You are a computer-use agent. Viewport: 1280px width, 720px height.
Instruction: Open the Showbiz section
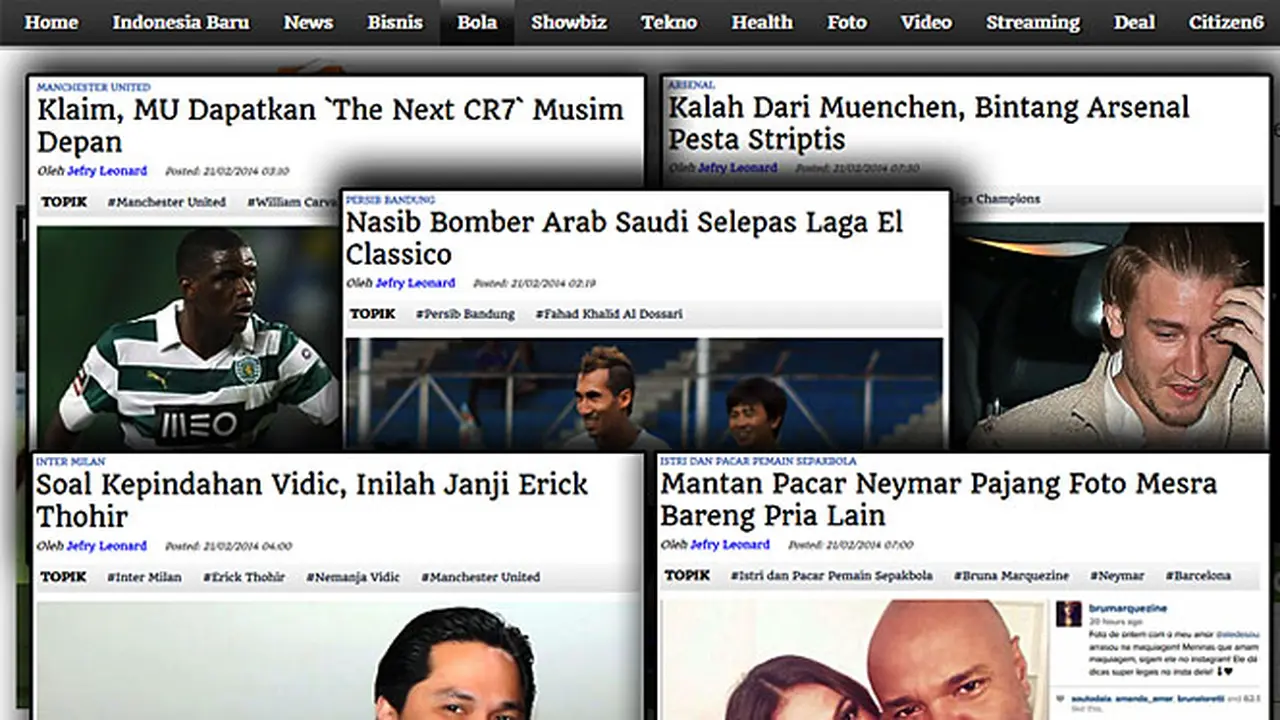coord(569,22)
